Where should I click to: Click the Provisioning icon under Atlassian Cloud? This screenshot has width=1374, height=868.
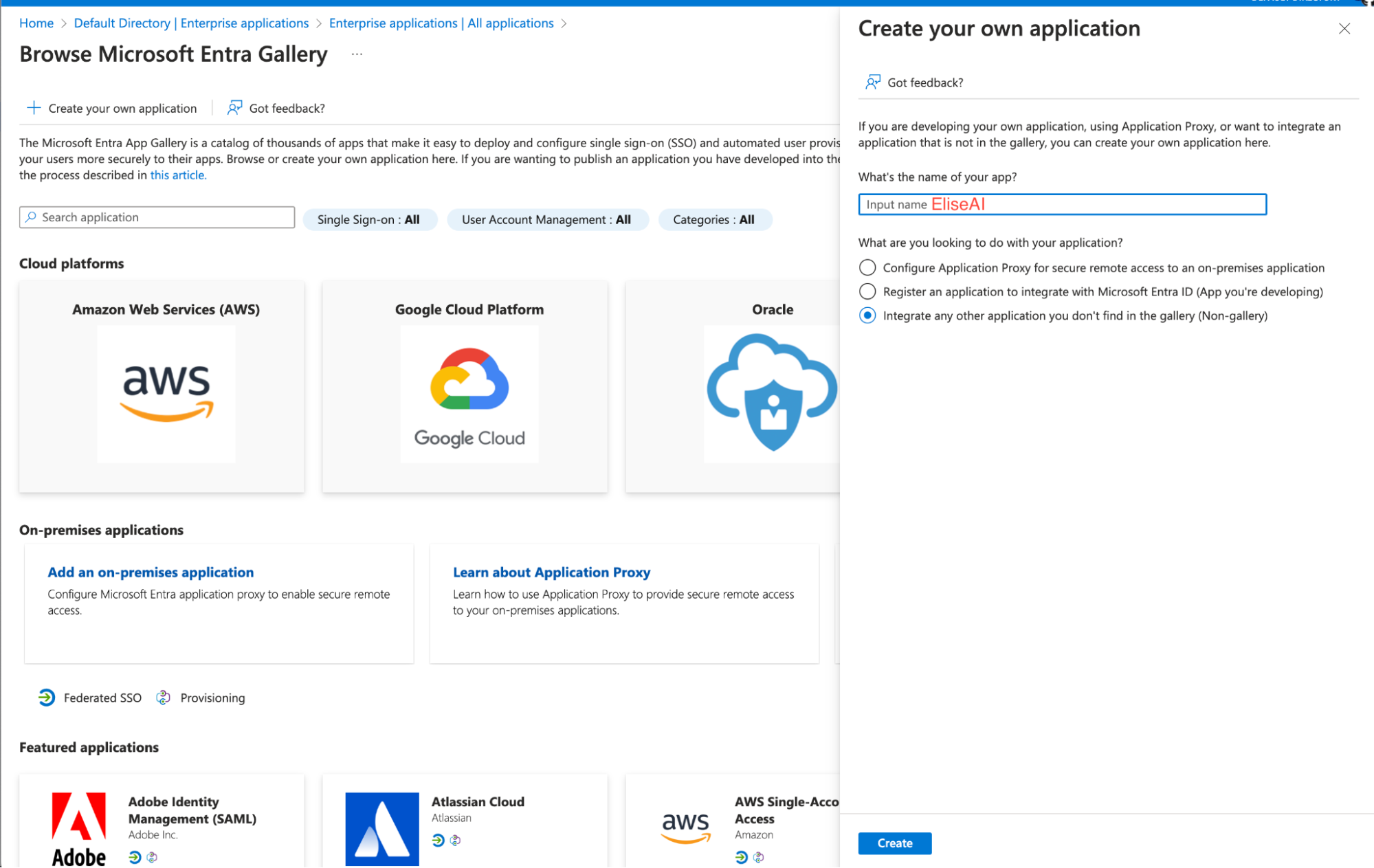coord(455,840)
